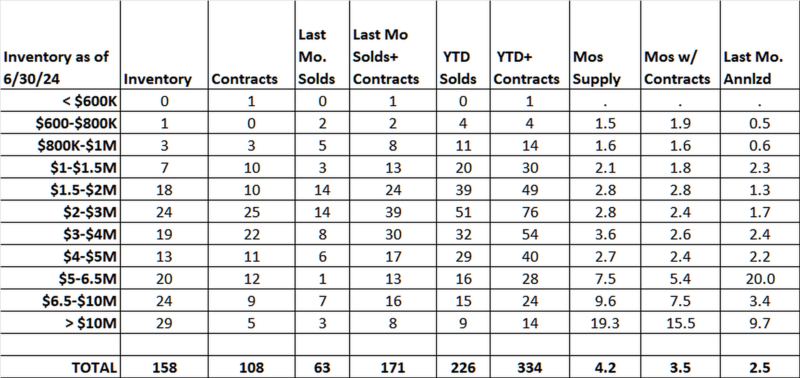Click the Last Mo. Solds header
Image resolution: width=800 pixels, height=378 pixels.
[317, 57]
